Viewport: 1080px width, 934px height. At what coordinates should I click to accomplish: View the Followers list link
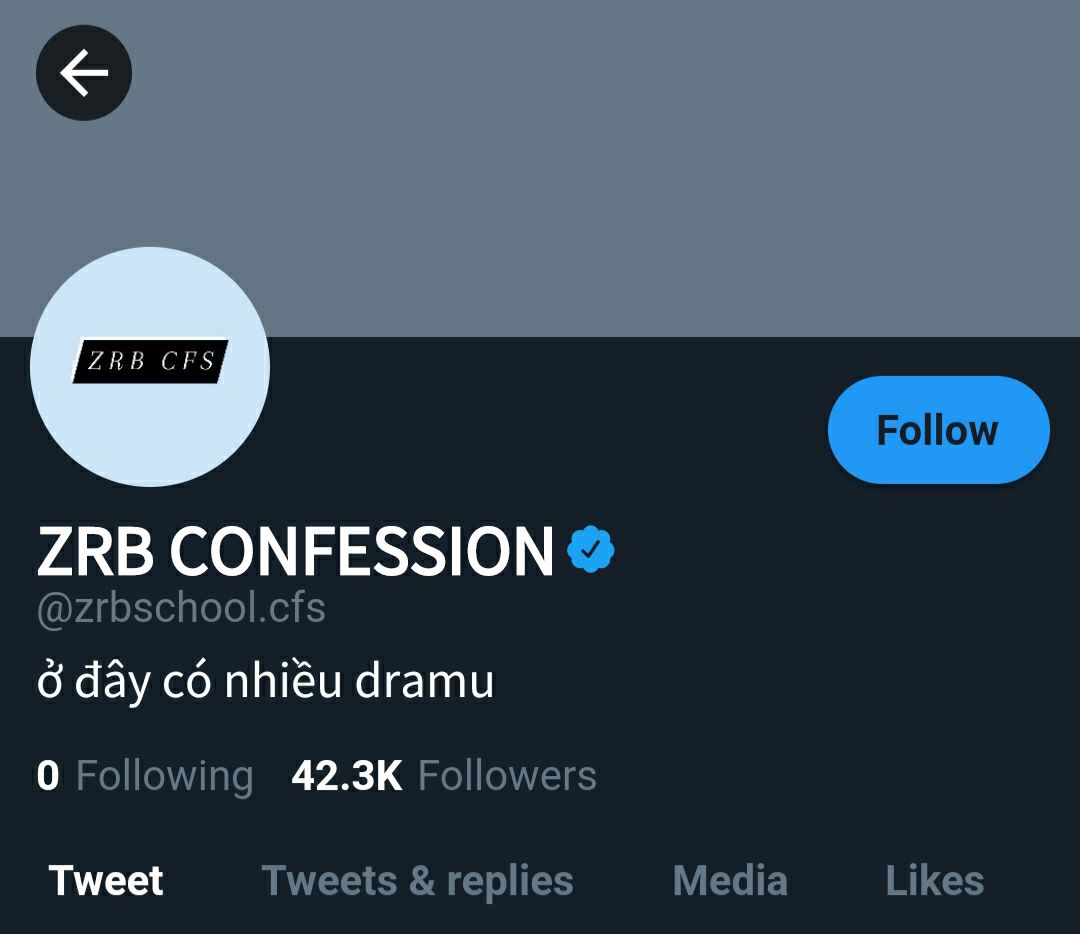coord(507,776)
